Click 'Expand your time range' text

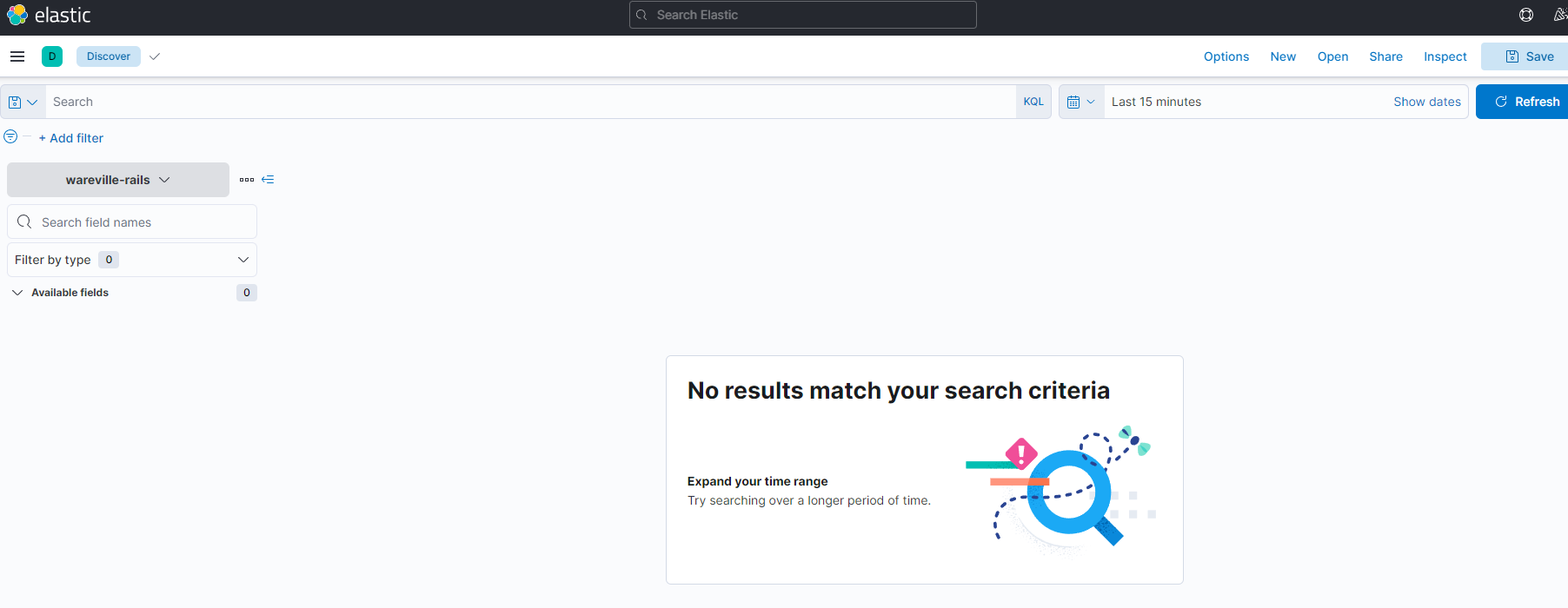point(757,481)
